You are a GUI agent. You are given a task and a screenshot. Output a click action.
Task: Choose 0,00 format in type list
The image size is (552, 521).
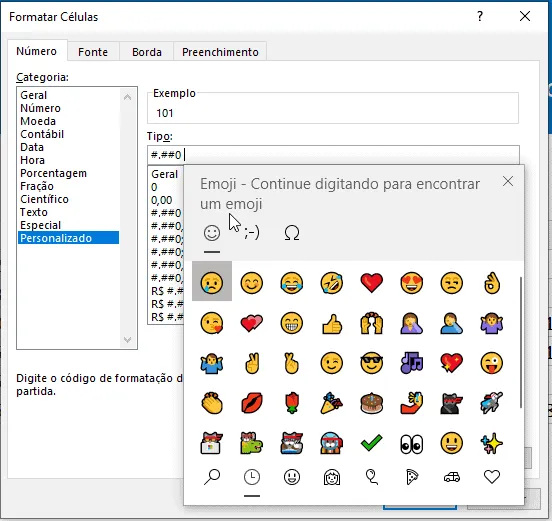162,200
